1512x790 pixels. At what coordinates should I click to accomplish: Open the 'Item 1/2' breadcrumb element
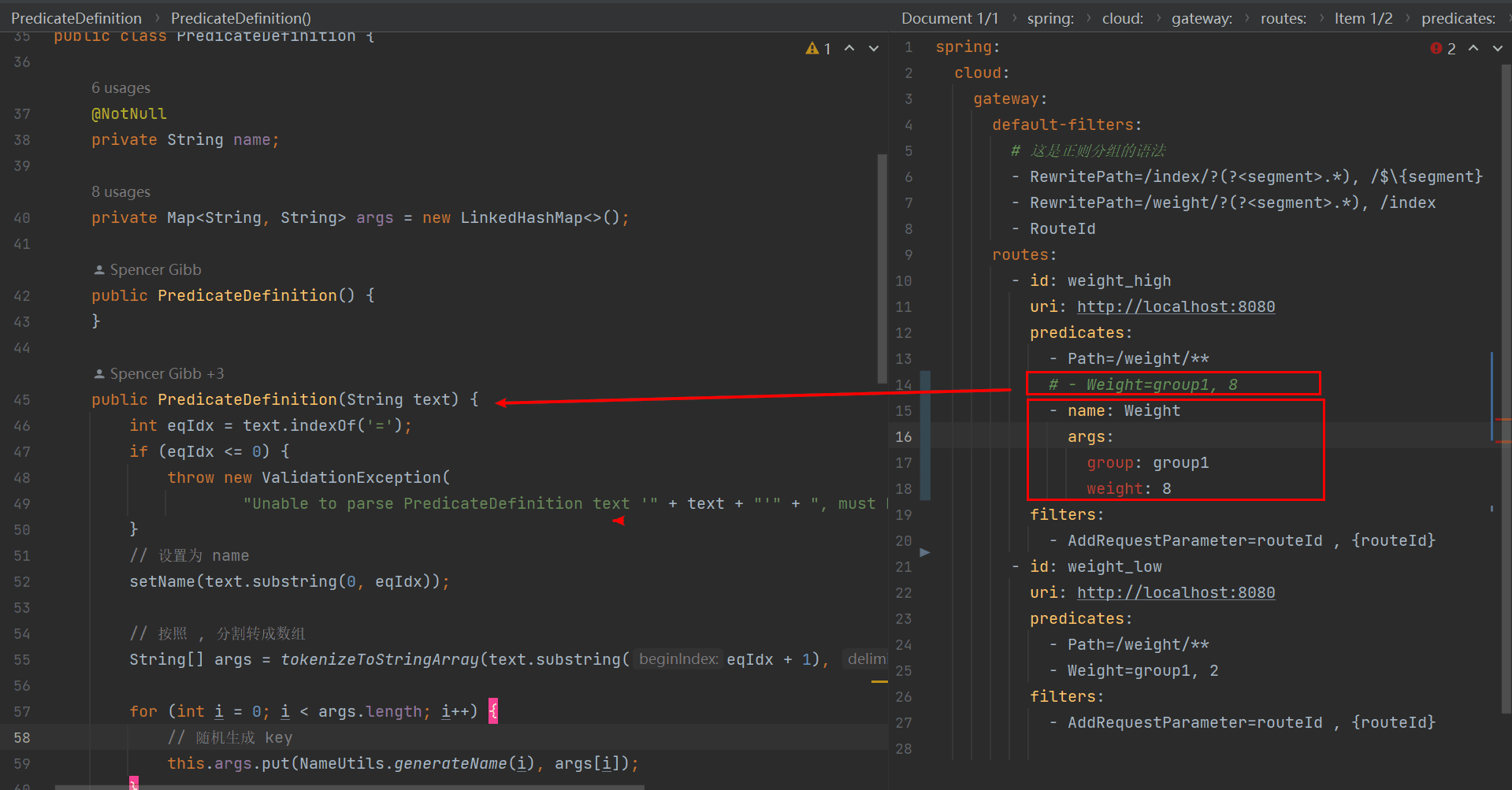[1363, 18]
